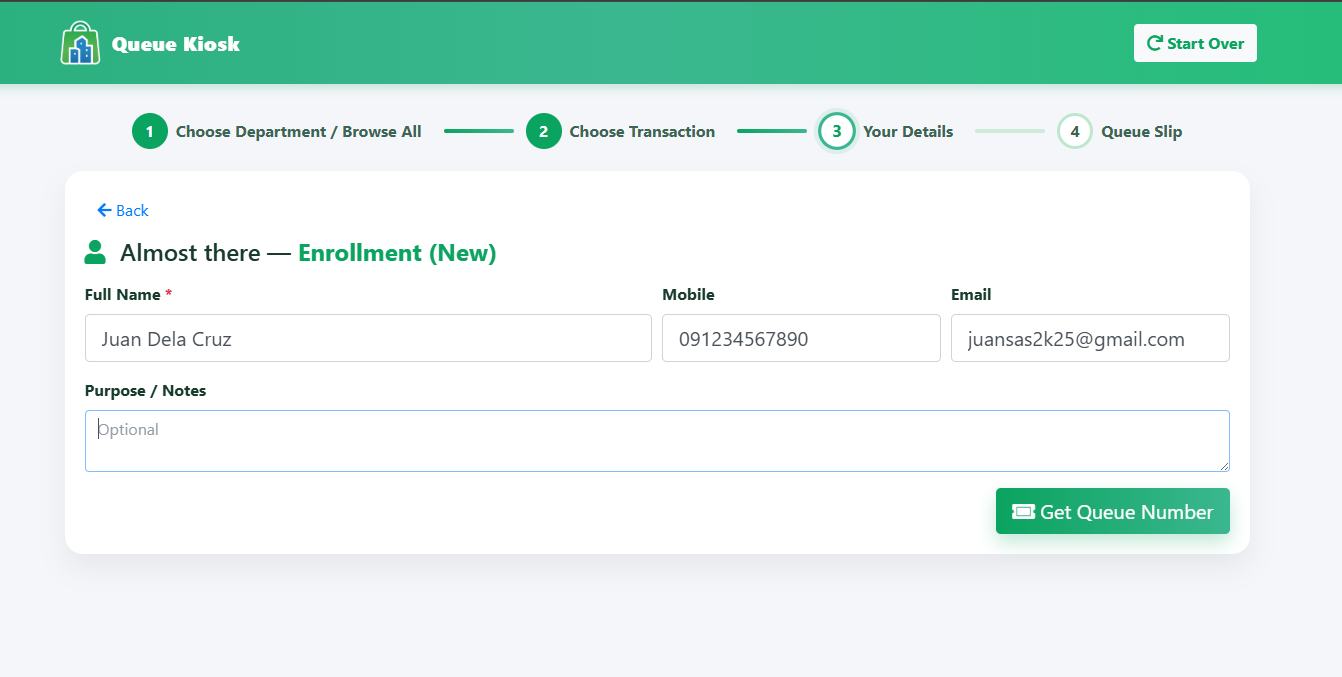Click the Queue Kiosk title text

176,44
